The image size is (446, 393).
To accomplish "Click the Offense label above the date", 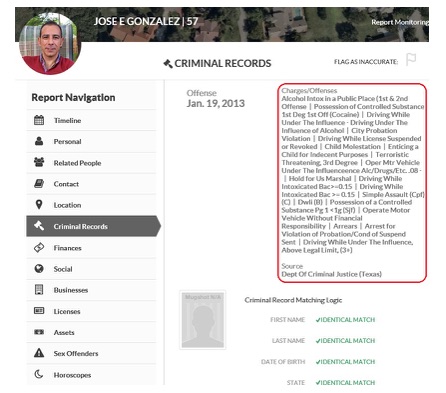I will [x=201, y=93].
